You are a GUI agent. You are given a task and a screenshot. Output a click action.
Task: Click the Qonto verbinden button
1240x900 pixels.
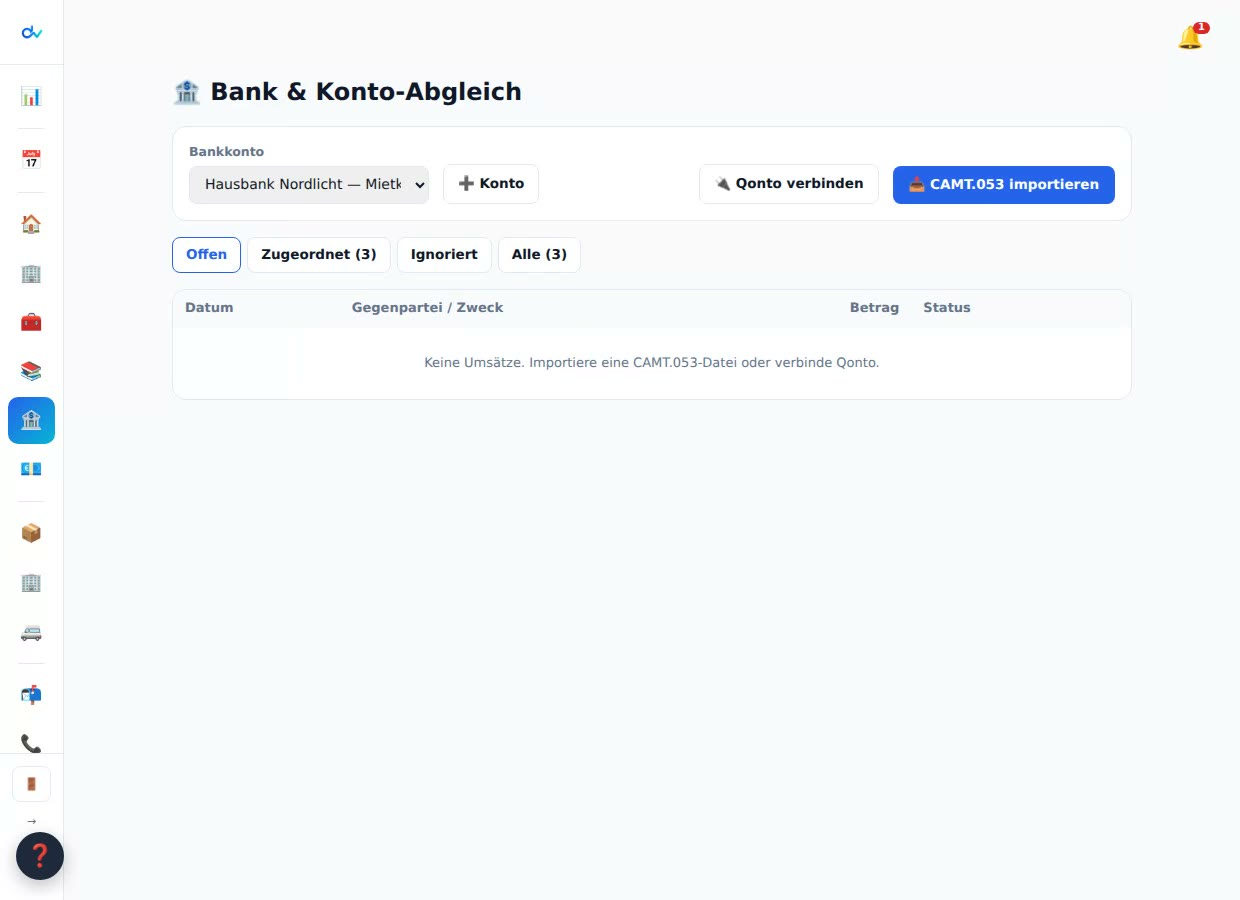pos(789,184)
